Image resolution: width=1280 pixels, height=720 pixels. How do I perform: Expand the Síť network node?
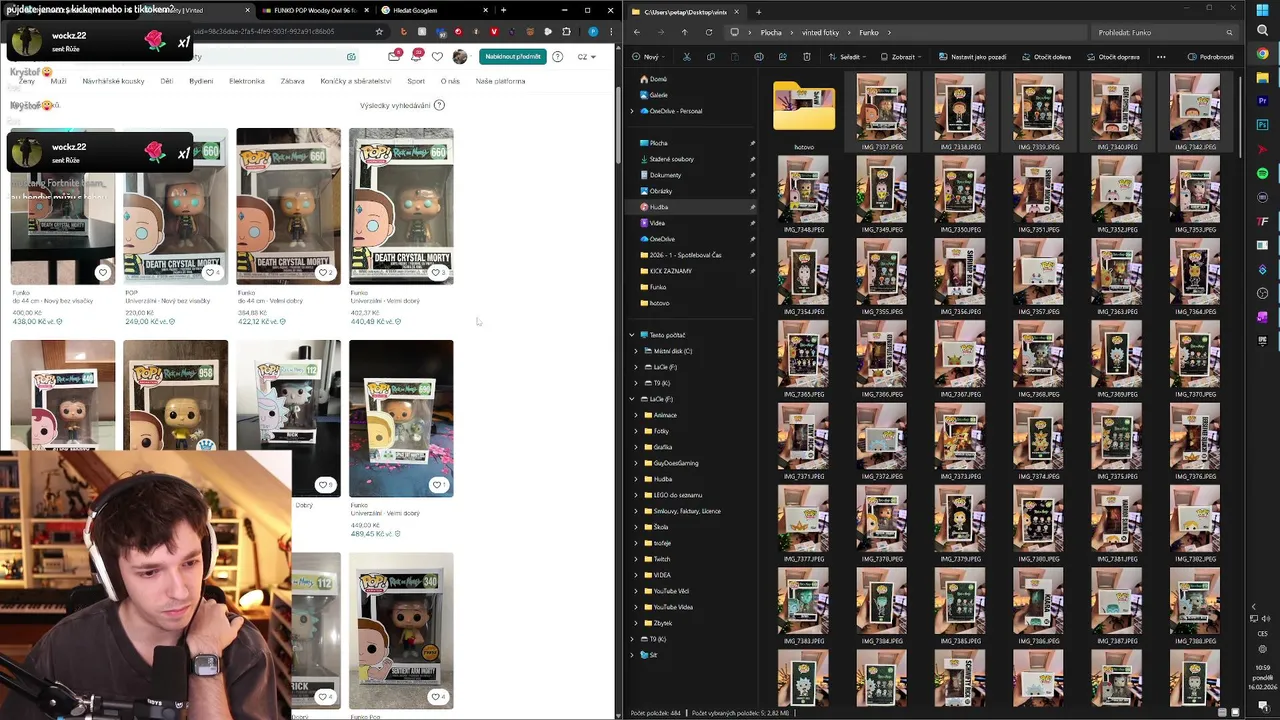tap(632, 655)
